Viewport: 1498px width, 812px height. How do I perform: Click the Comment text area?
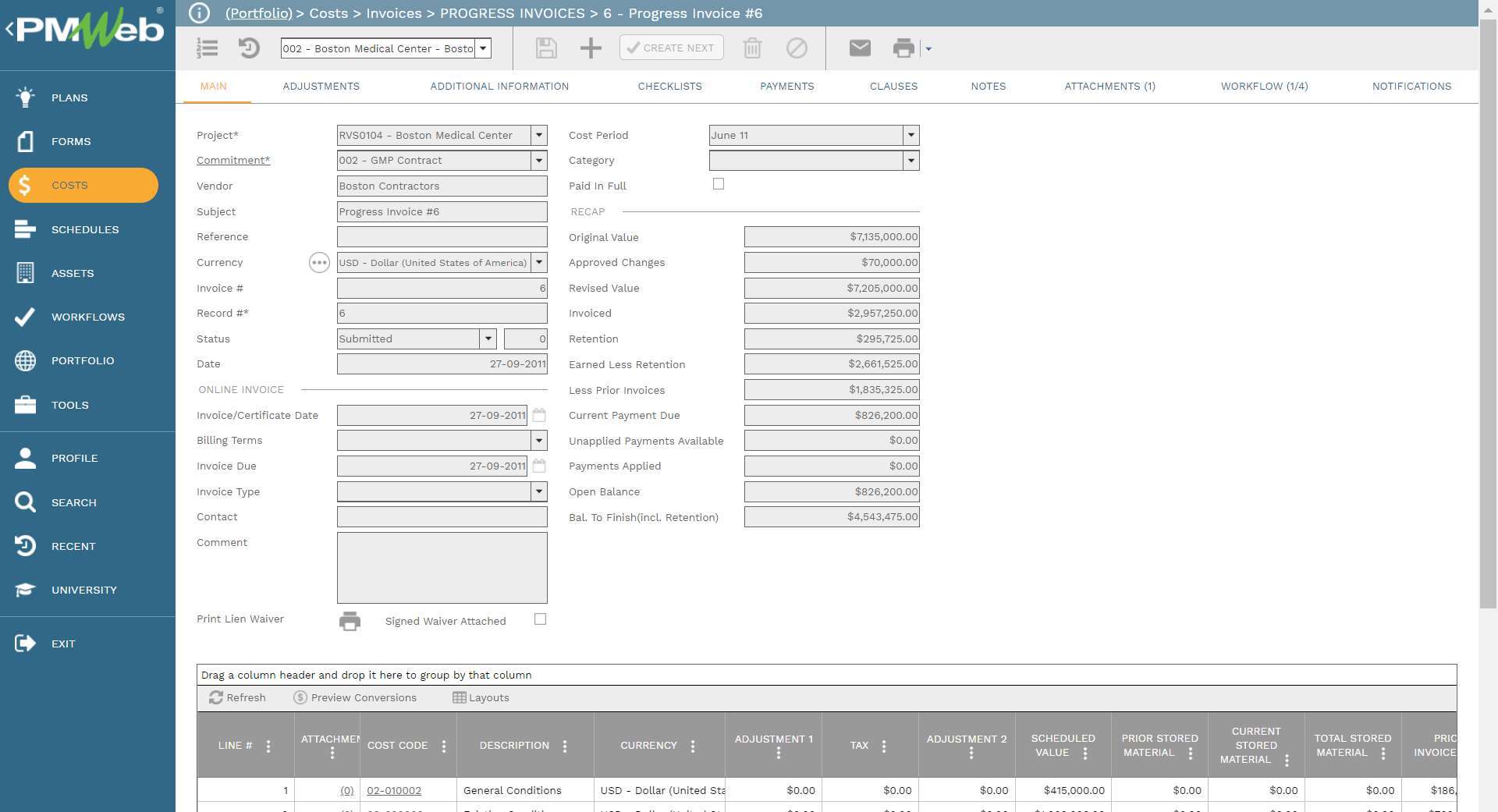[442, 568]
